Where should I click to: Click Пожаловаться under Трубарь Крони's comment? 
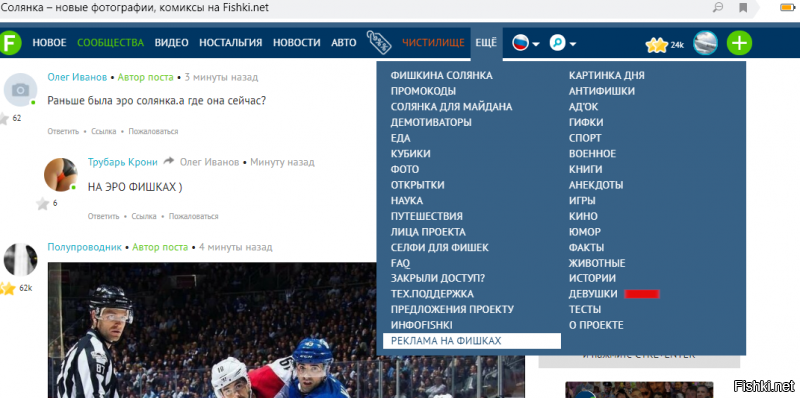coord(194,216)
